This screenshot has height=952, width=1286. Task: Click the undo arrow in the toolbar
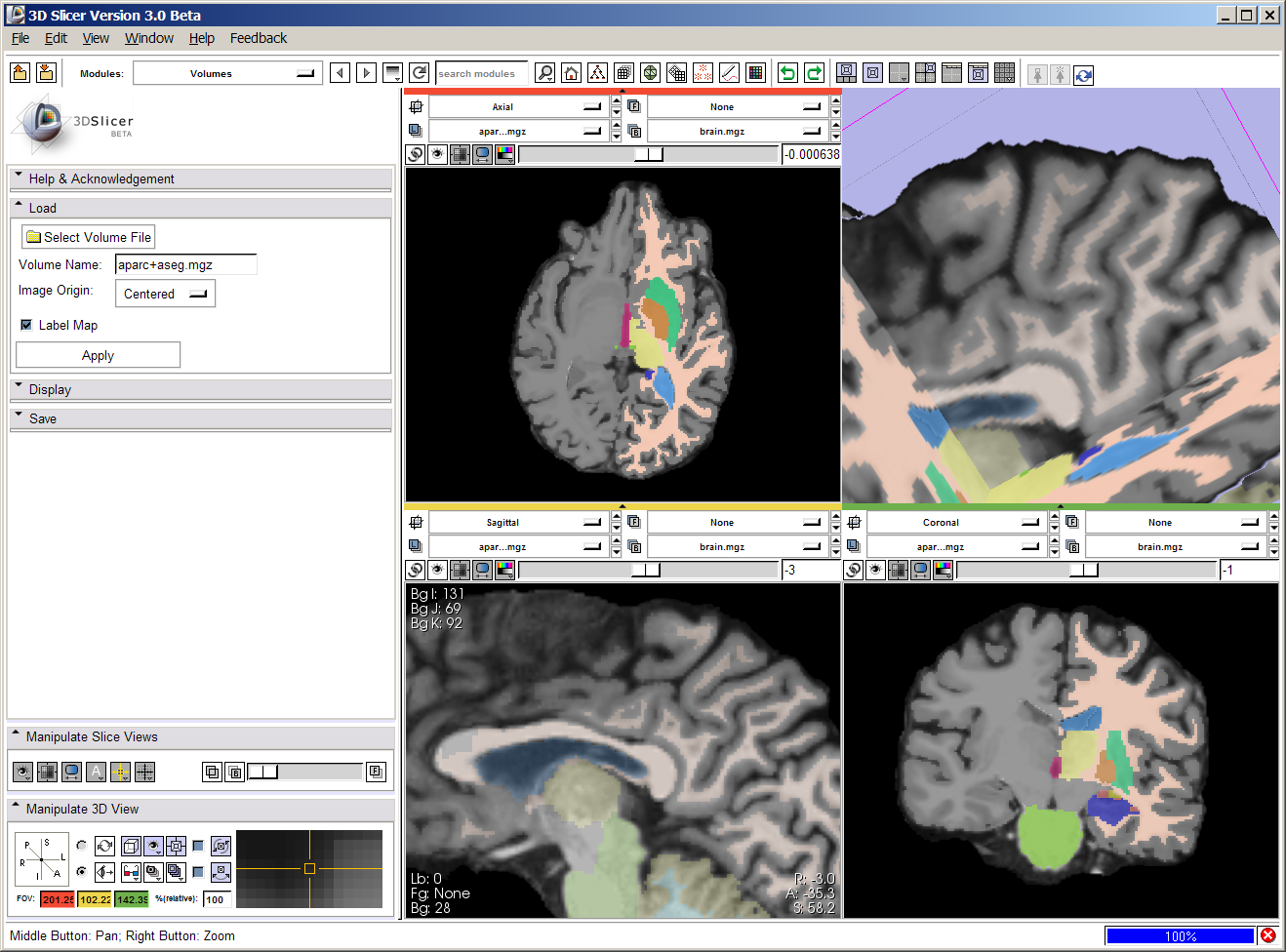pyautogui.click(x=787, y=73)
